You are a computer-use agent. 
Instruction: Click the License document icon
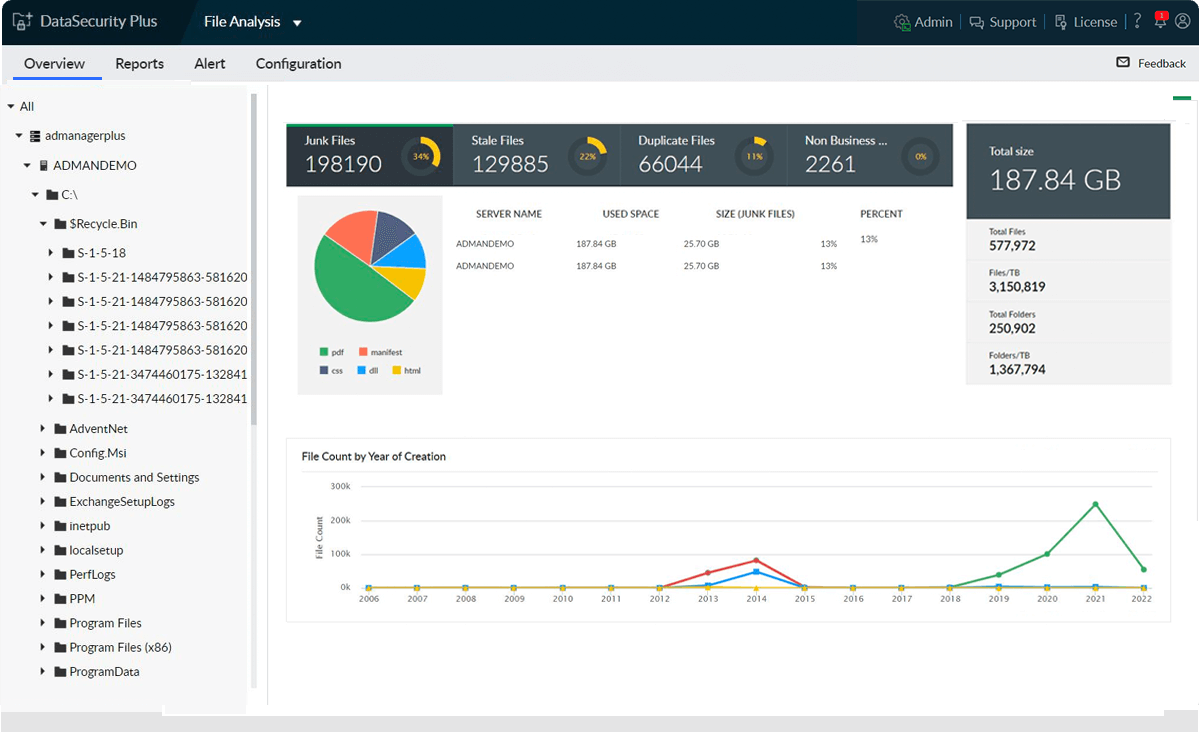click(x=1061, y=22)
